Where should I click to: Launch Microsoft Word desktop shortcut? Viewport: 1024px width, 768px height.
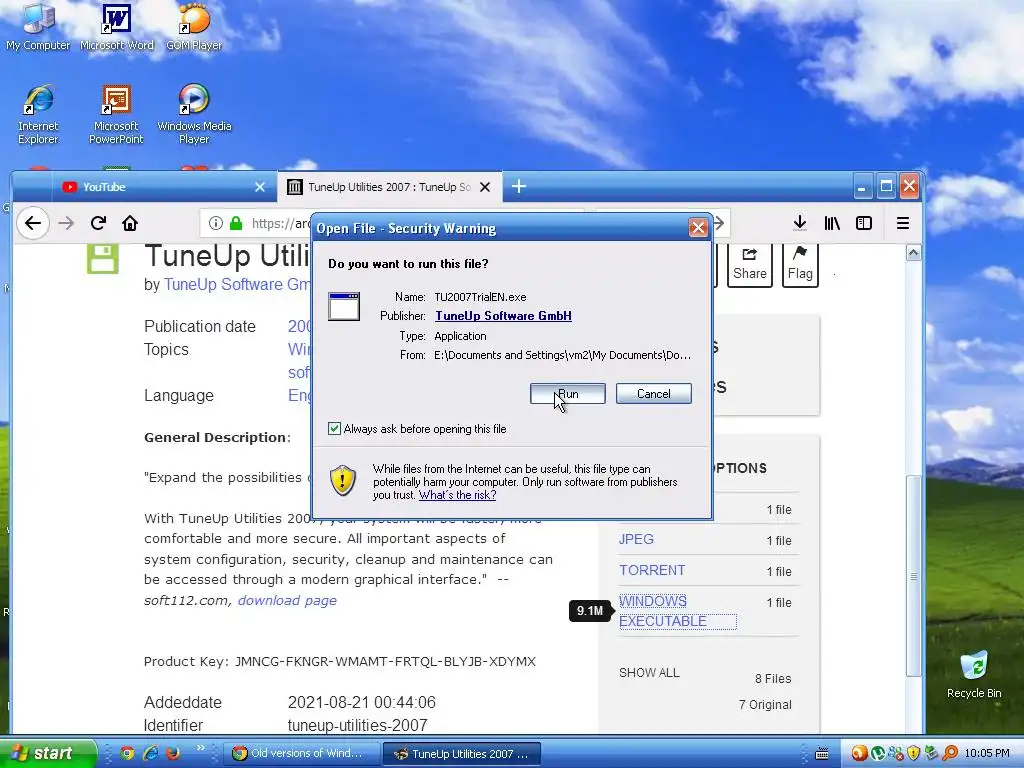[x=117, y=27]
